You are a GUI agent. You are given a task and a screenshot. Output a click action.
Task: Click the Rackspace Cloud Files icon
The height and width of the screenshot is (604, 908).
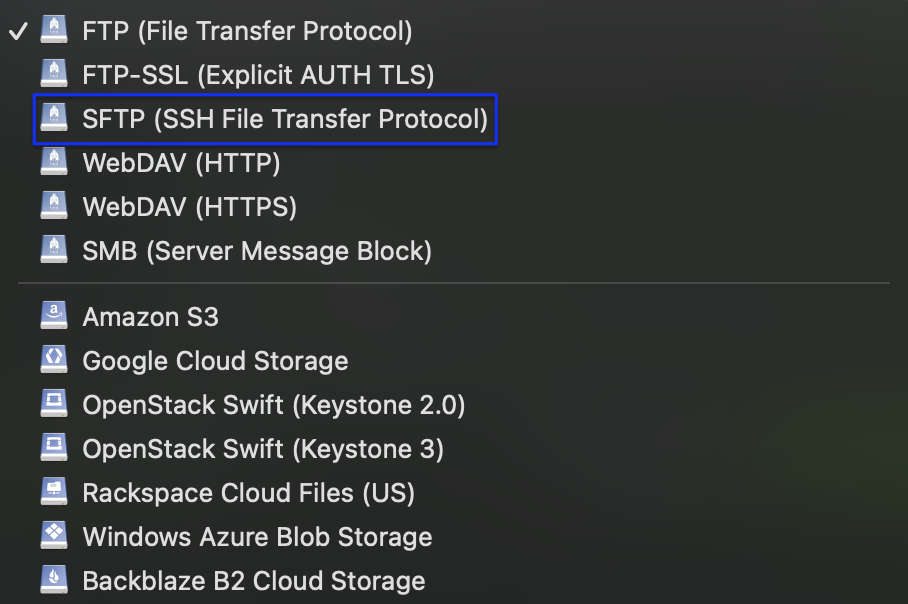pyautogui.click(x=54, y=493)
